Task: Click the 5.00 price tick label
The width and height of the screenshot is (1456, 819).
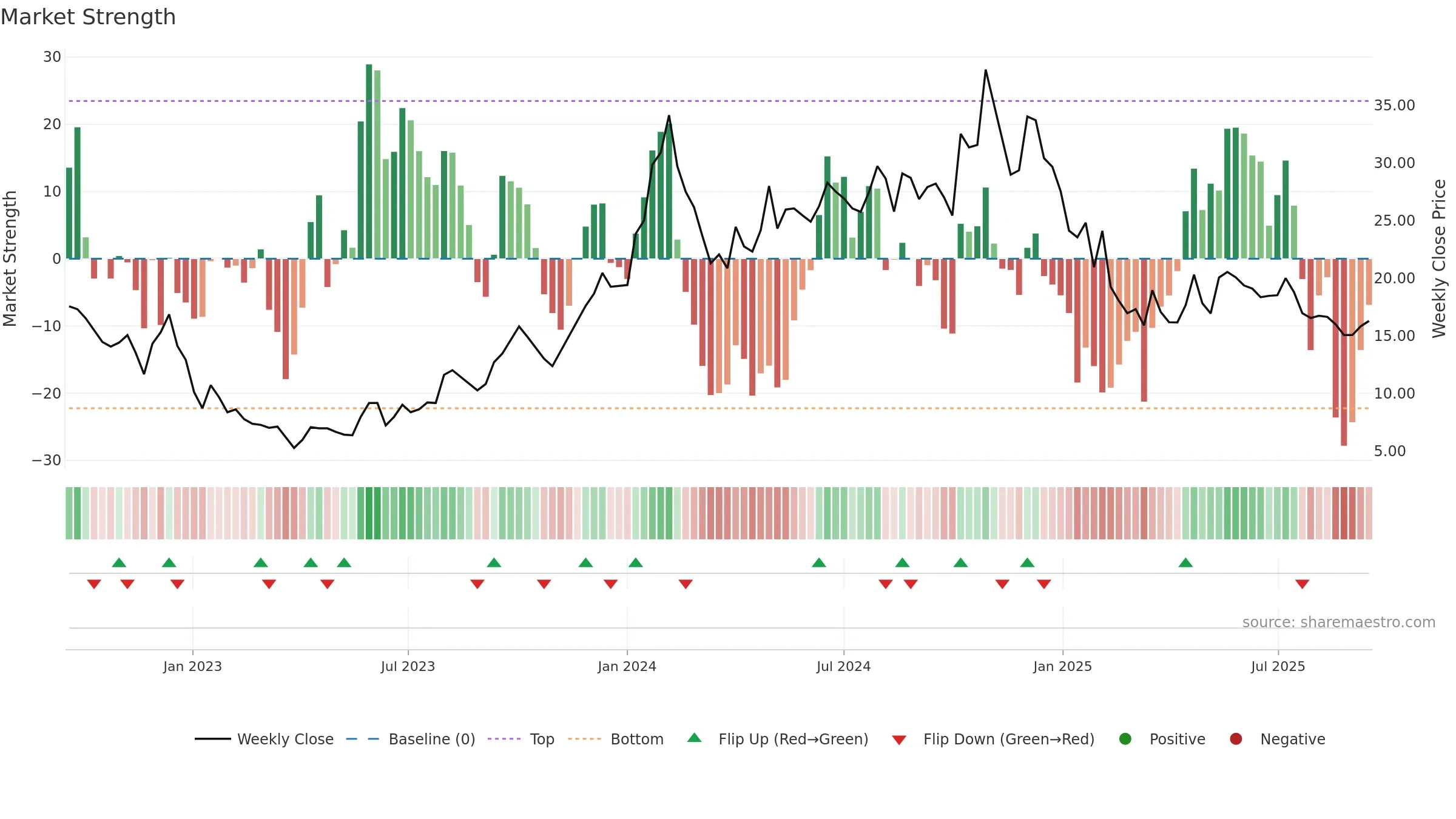Action: coord(1389,451)
